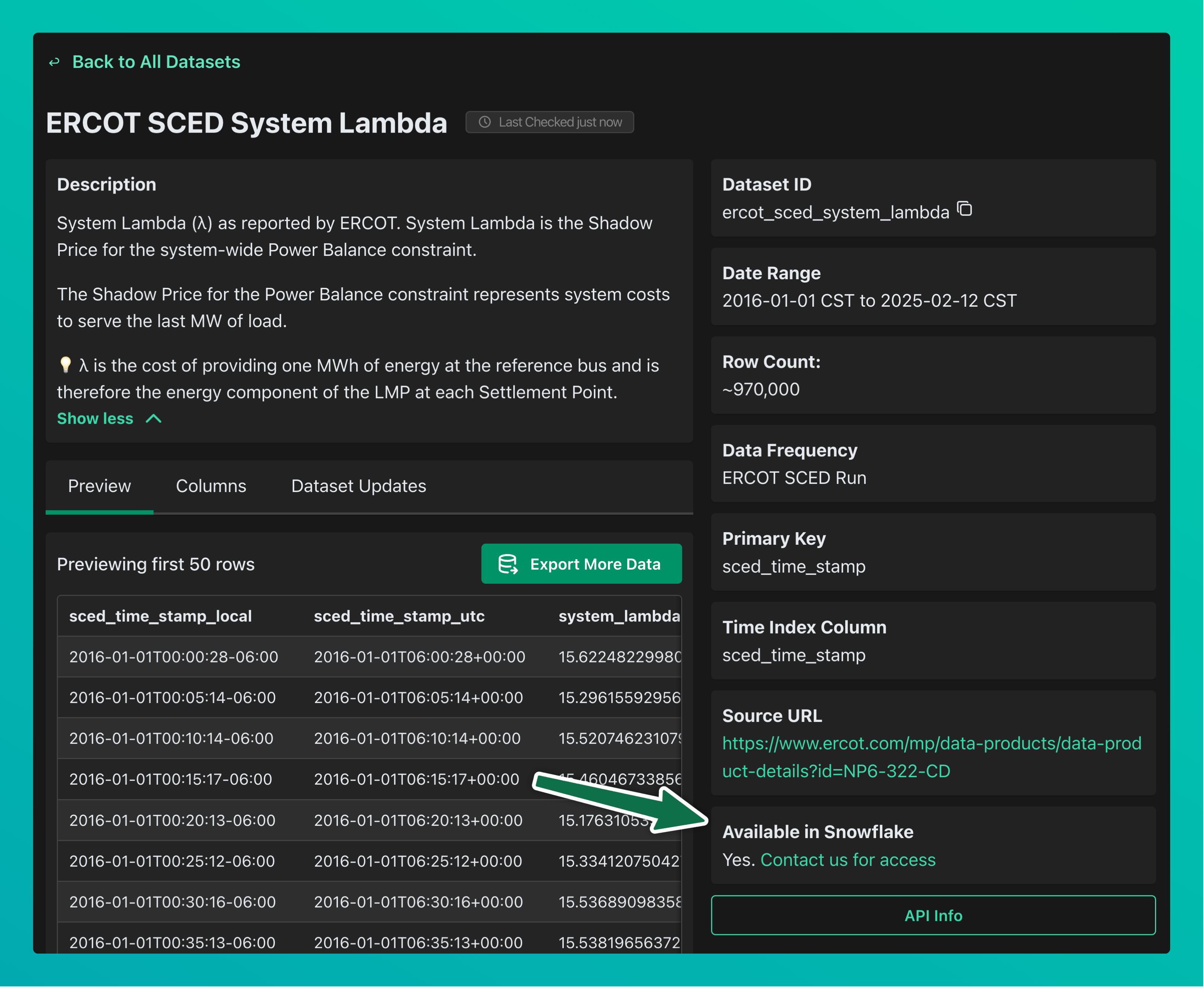Click the clock icon in Last Checked badge
The image size is (1204, 987).
[484, 122]
